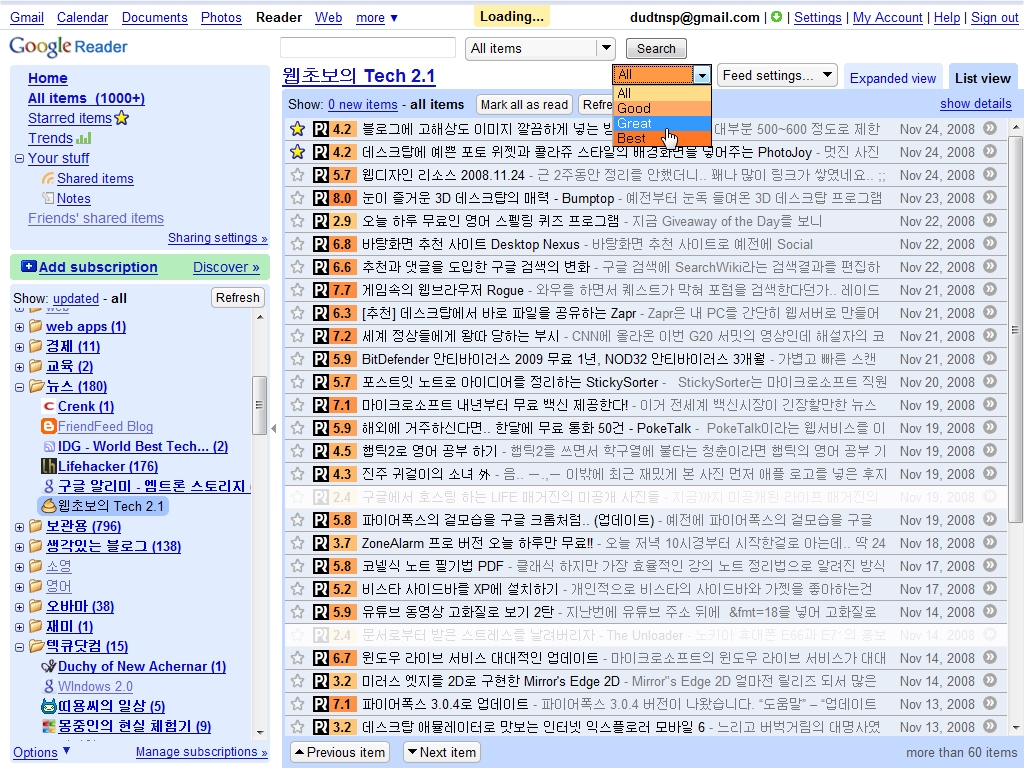Click the Crenk feed favicon
Image resolution: width=1024 pixels, height=768 pixels.
pos(48,406)
